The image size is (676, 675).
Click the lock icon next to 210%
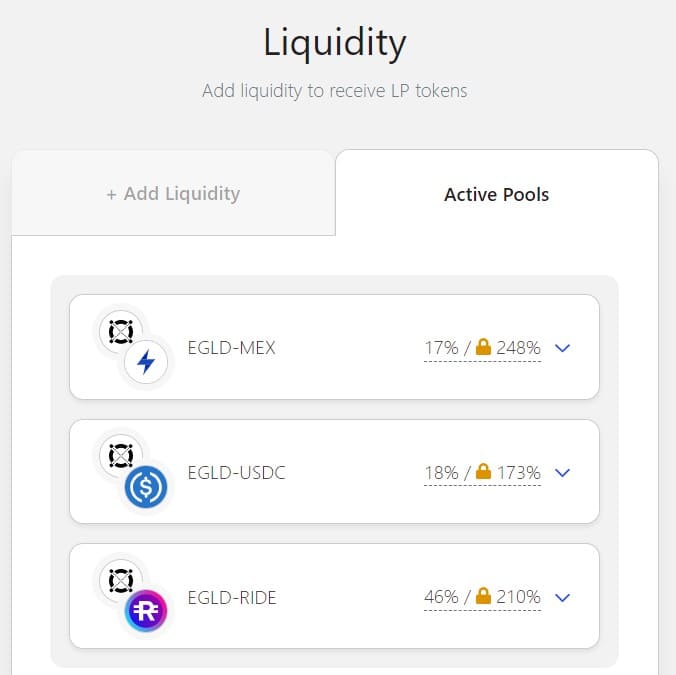pos(483,596)
